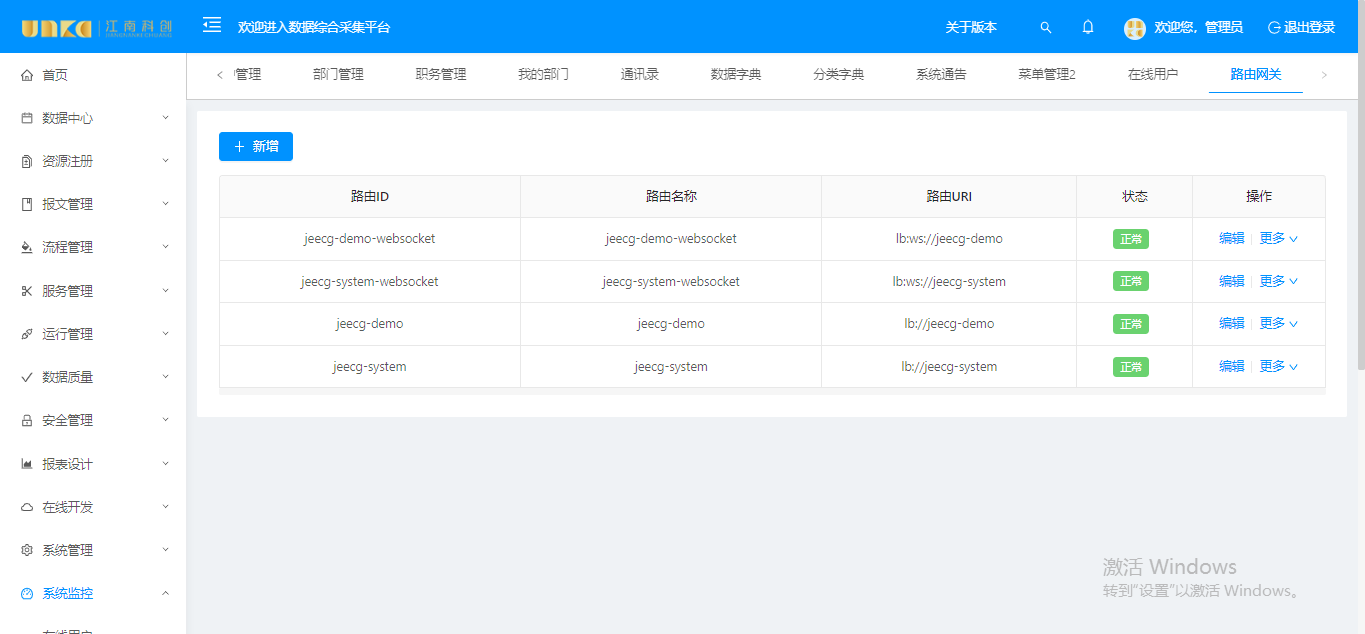Click the home icon beside 首页

click(27, 75)
